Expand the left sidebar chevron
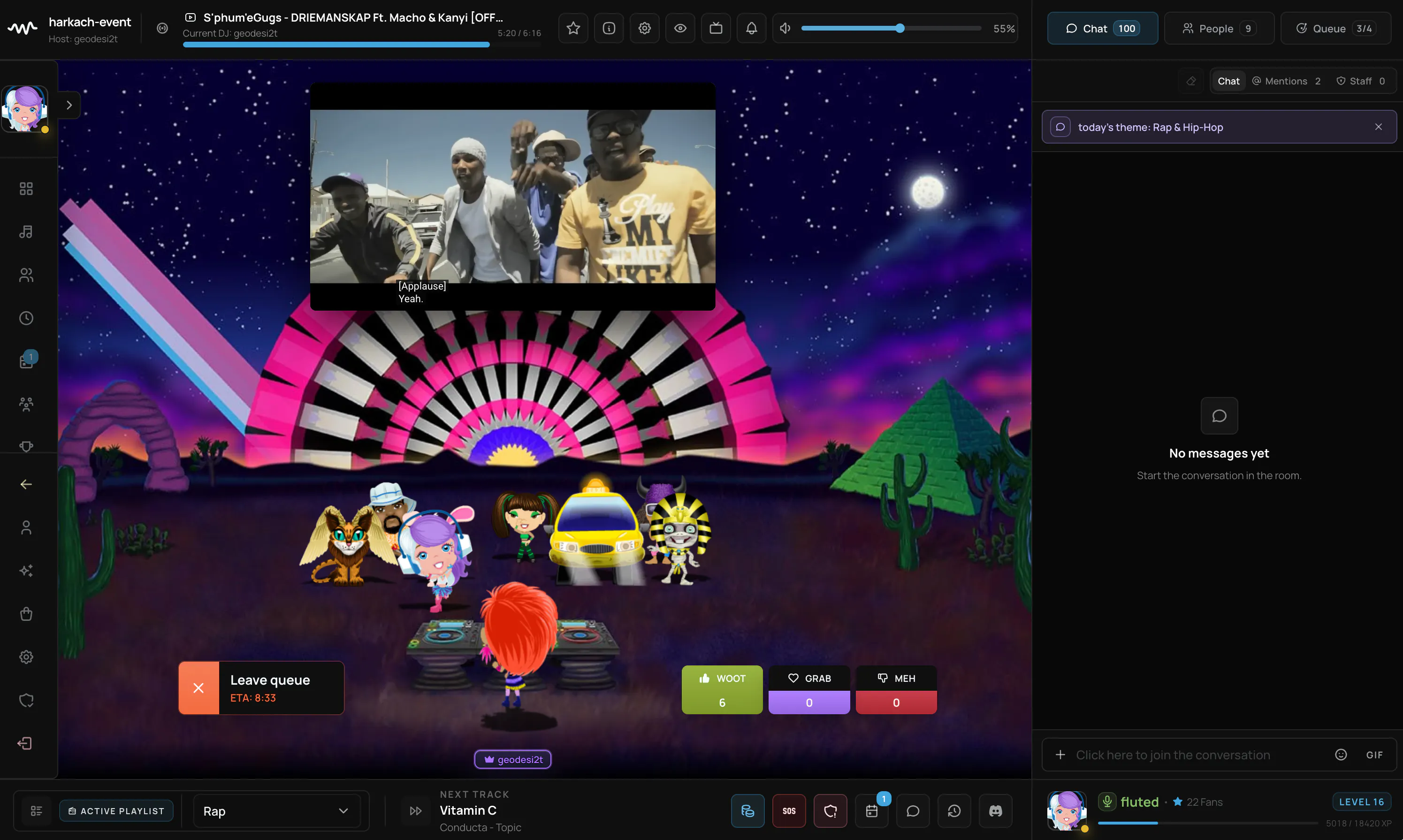This screenshot has height=840, width=1403. [x=69, y=105]
